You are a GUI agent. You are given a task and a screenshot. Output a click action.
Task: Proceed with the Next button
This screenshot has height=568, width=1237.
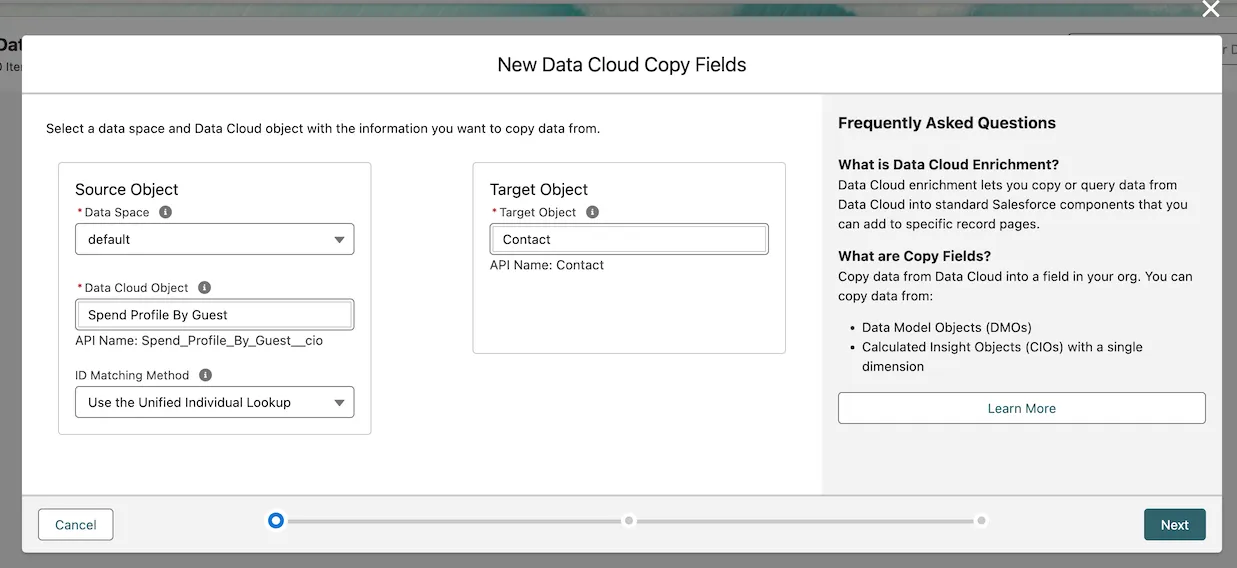[1174, 525]
